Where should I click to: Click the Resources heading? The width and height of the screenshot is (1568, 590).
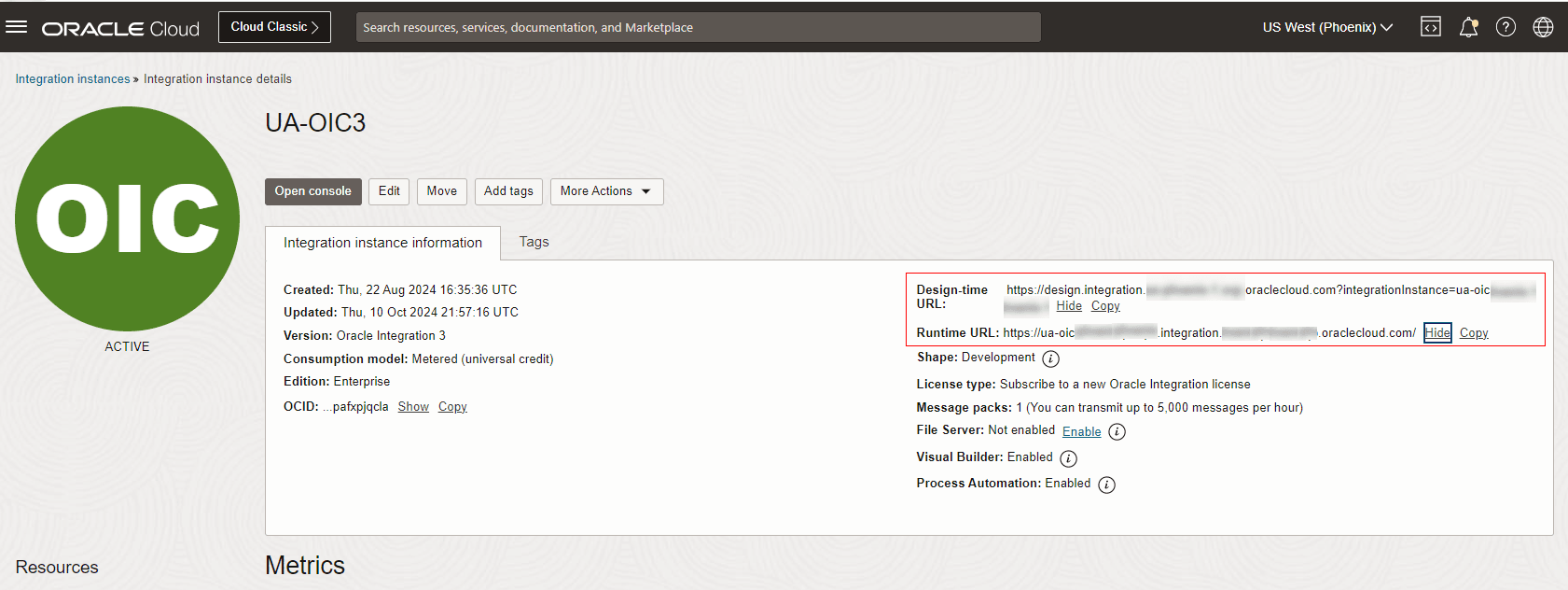pyautogui.click(x=57, y=568)
